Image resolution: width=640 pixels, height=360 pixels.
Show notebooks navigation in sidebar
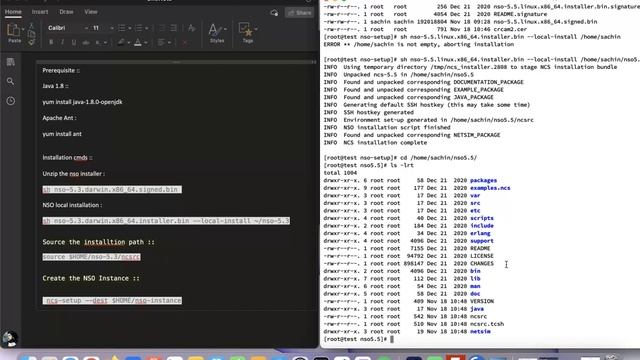(11, 62)
